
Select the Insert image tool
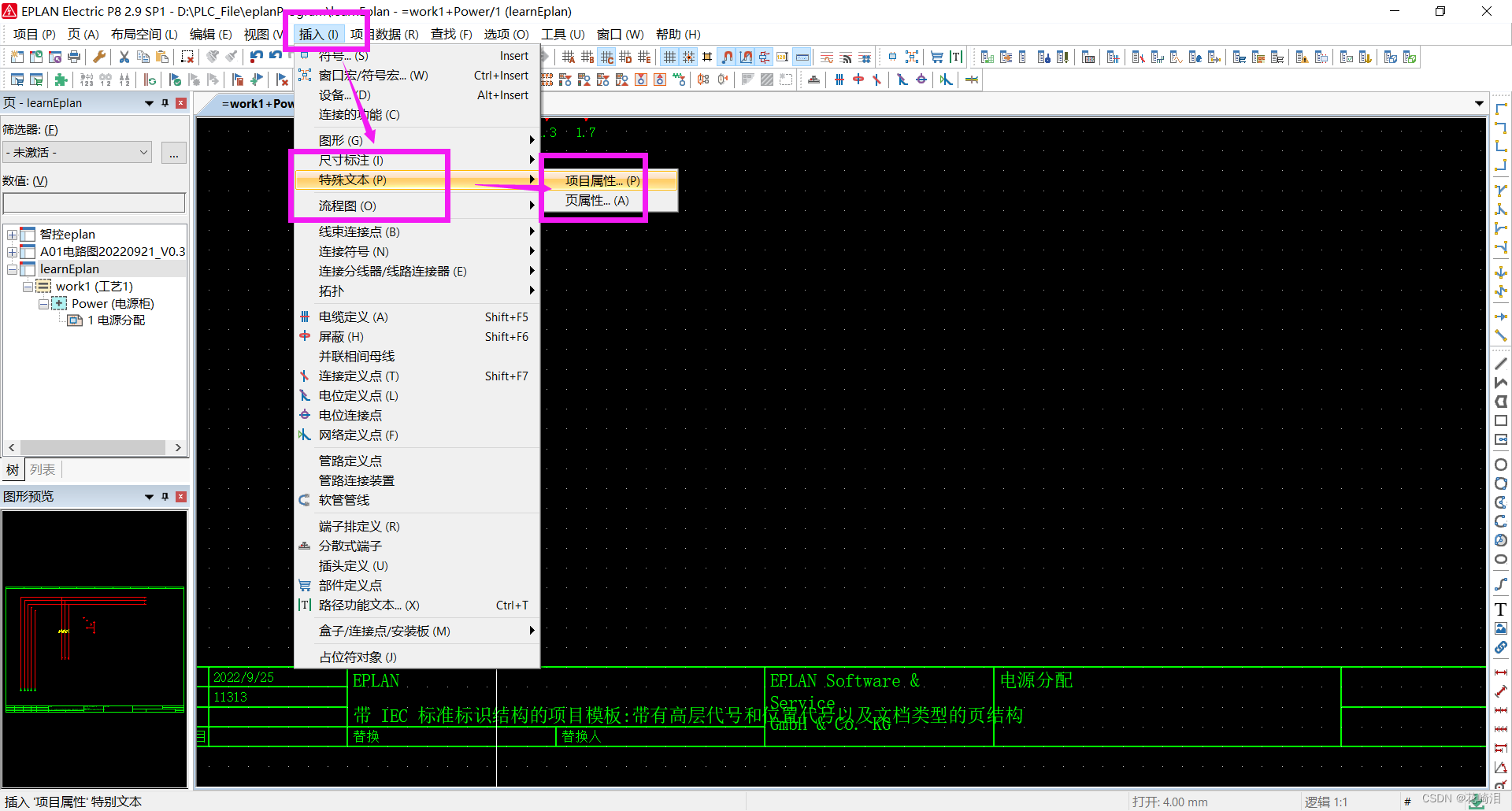1501,628
